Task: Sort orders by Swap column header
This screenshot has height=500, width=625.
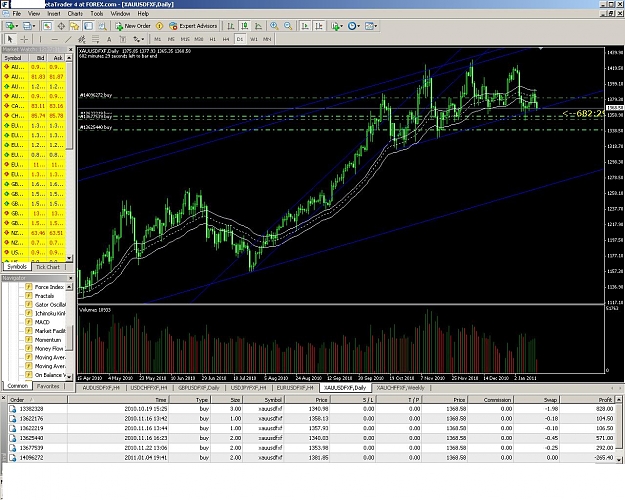Action: point(537,400)
